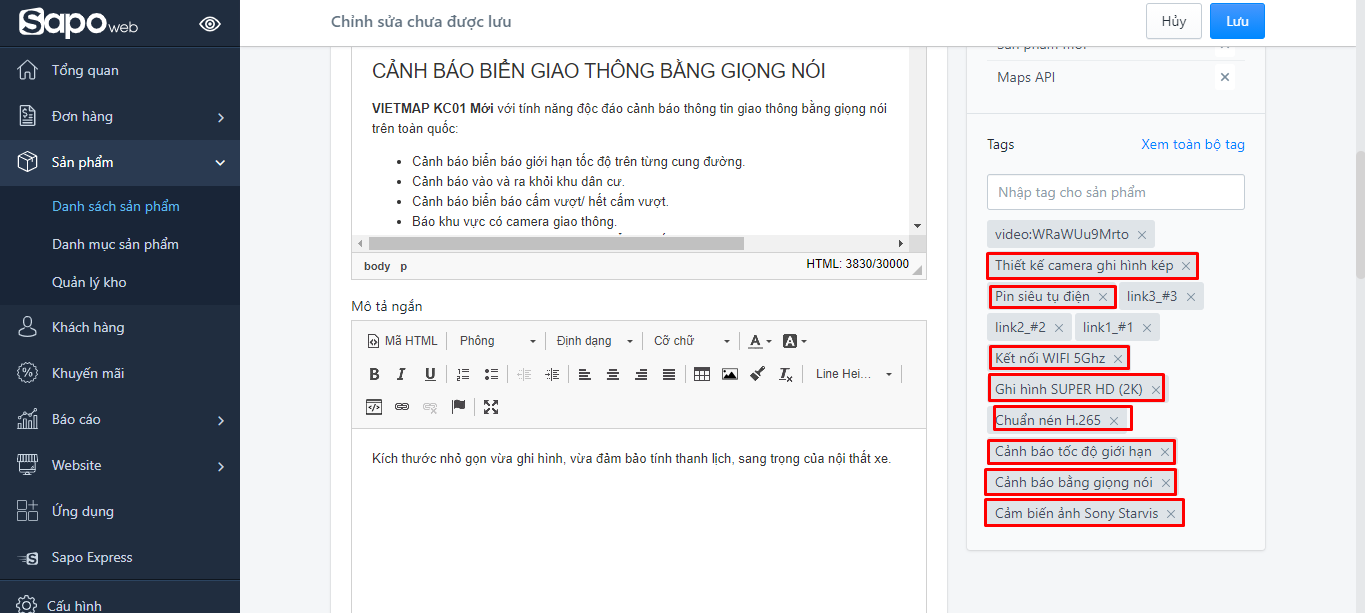The width and height of the screenshot is (1365, 613).
Task: Remove tag Kết nối WIFI 5Ghz
Action: (x=1118, y=359)
